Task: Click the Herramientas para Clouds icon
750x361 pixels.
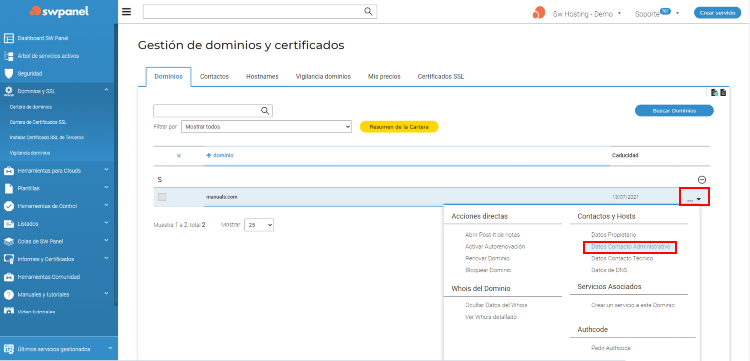Action: pyautogui.click(x=8, y=170)
